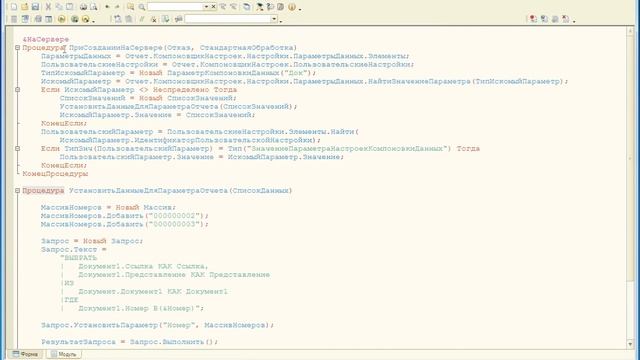Click the Find next icon
The image size is (640, 360).
click(x=223, y=7)
